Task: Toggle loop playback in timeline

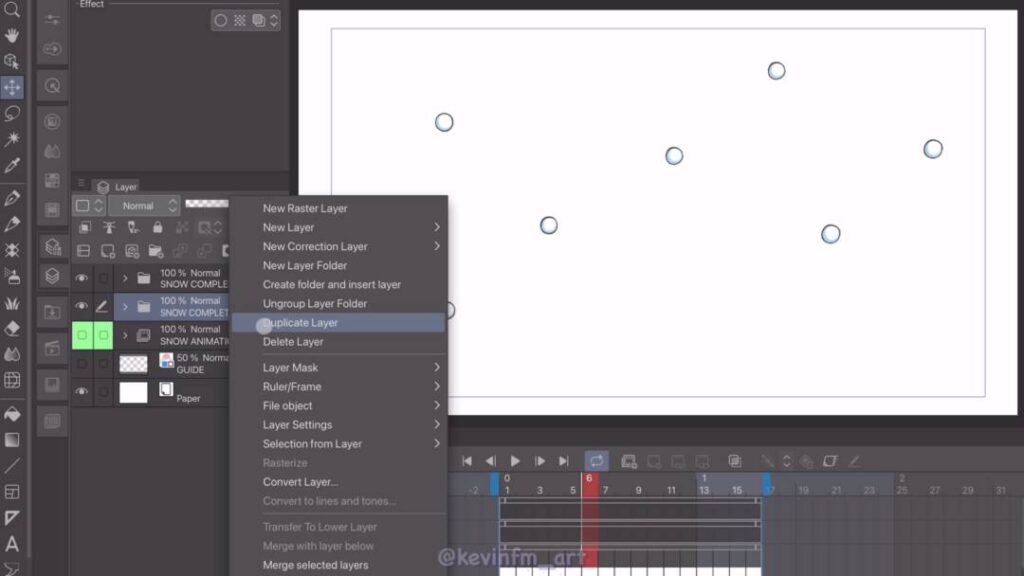Action: 596,461
